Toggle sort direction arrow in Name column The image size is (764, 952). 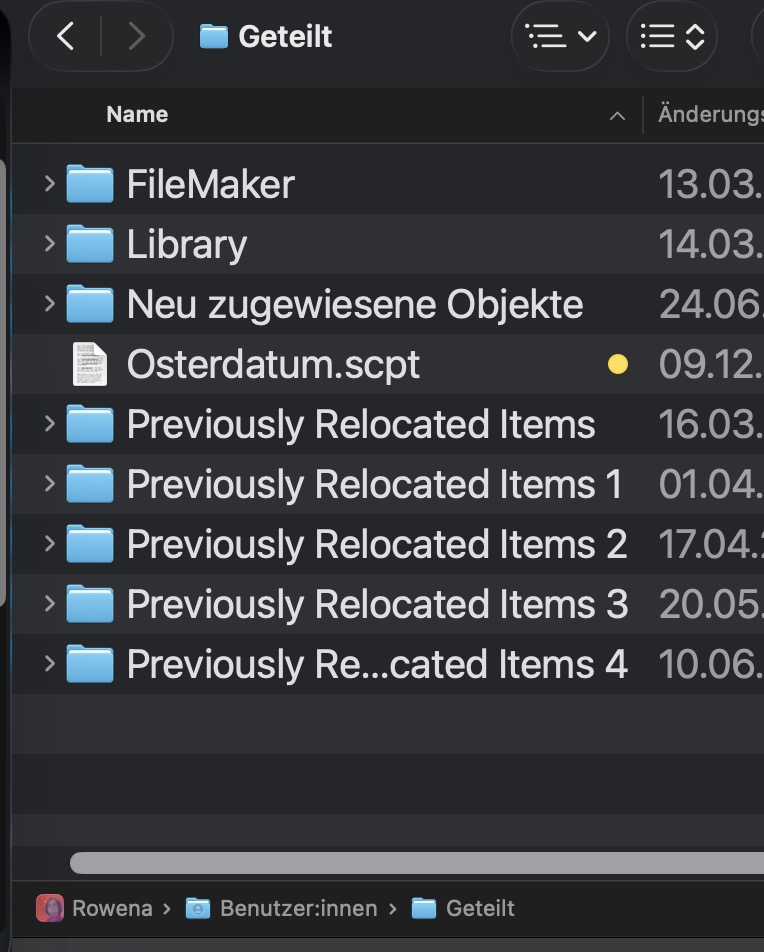617,116
